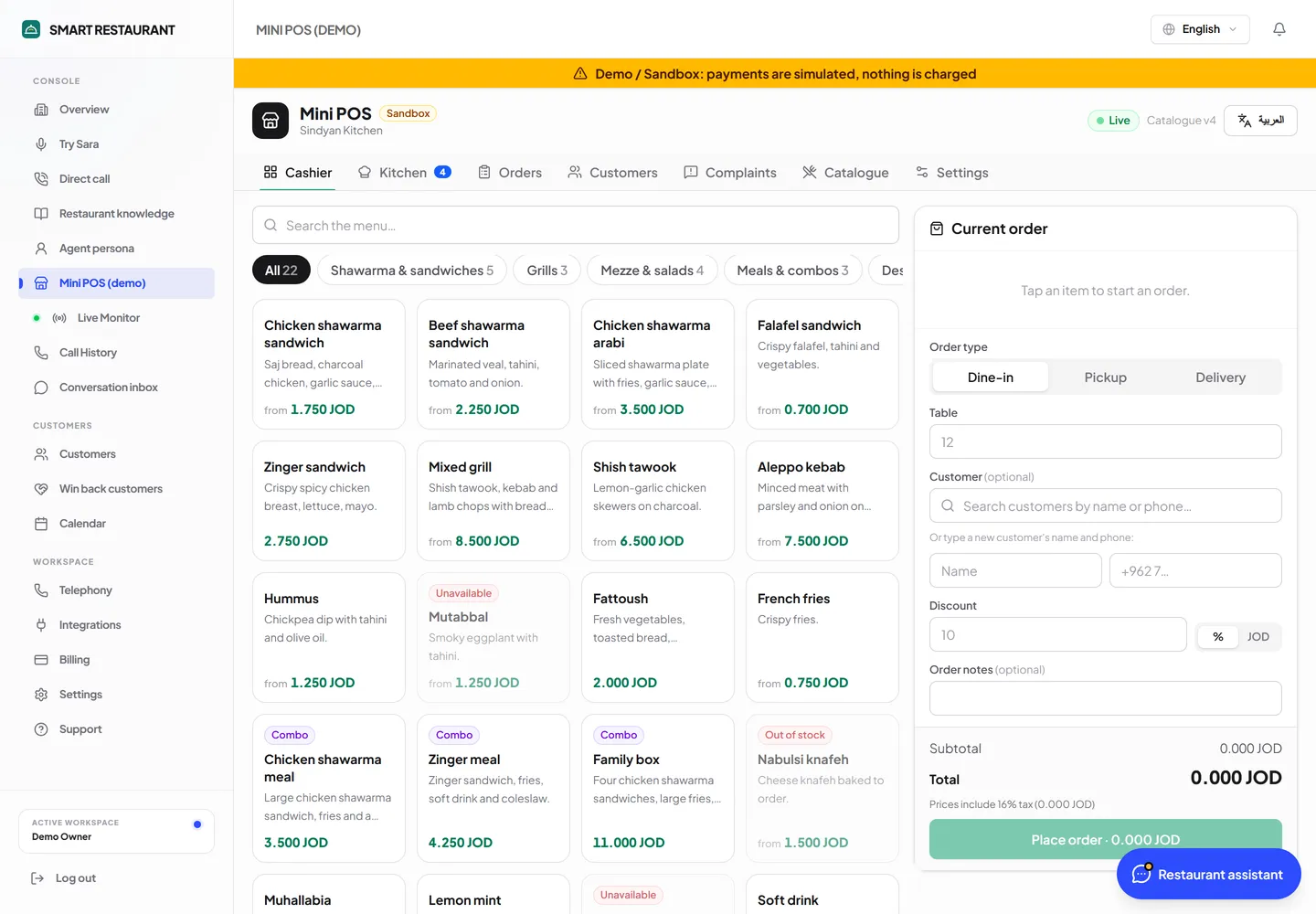The width and height of the screenshot is (1316, 914).
Task: Open Win back customers page
Action: 117,489
